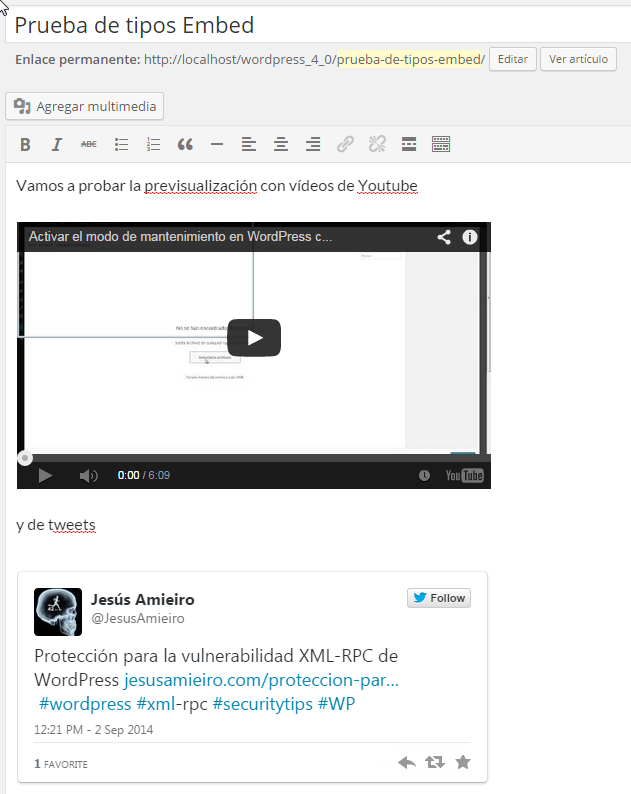
Task: Click the text y de tweets
Action: click(56, 525)
